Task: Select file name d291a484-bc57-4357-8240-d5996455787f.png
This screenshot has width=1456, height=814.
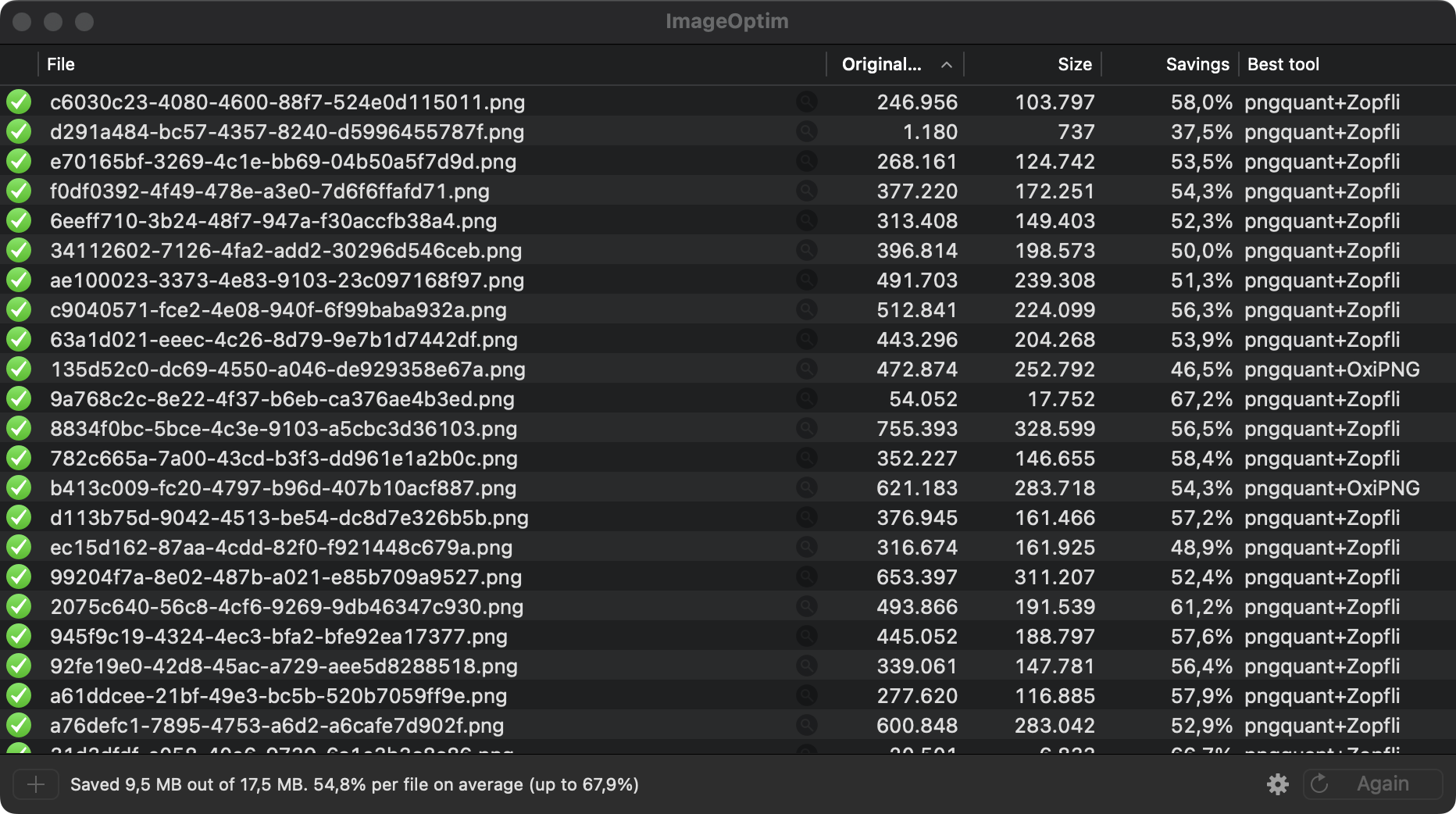Action: point(287,132)
